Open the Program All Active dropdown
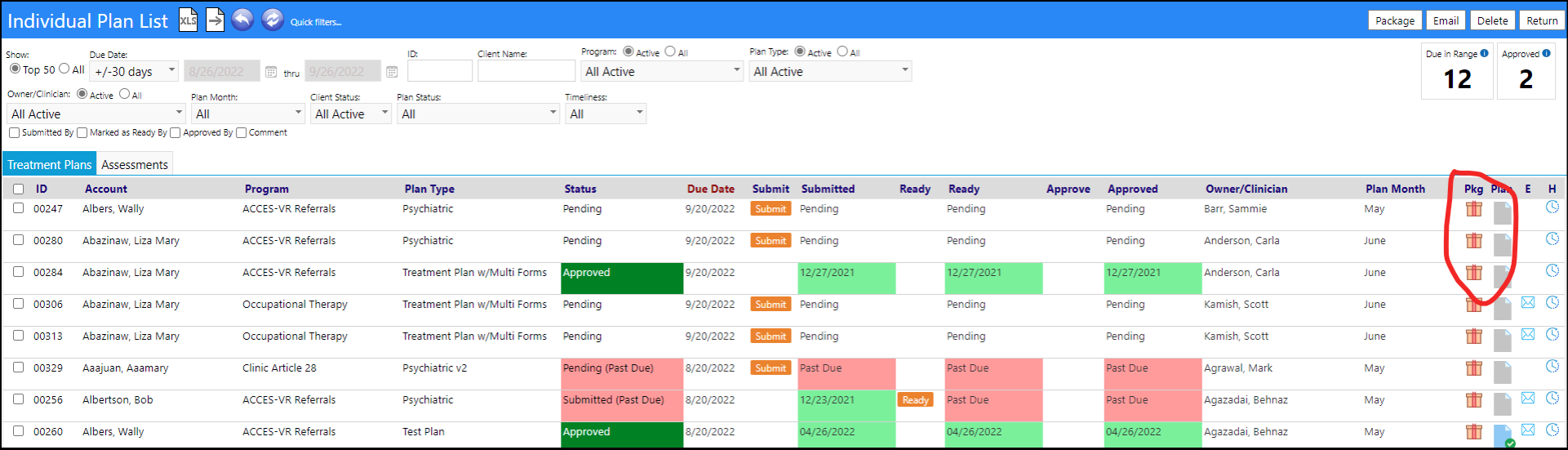The height and width of the screenshot is (450, 1568). pyautogui.click(x=662, y=72)
